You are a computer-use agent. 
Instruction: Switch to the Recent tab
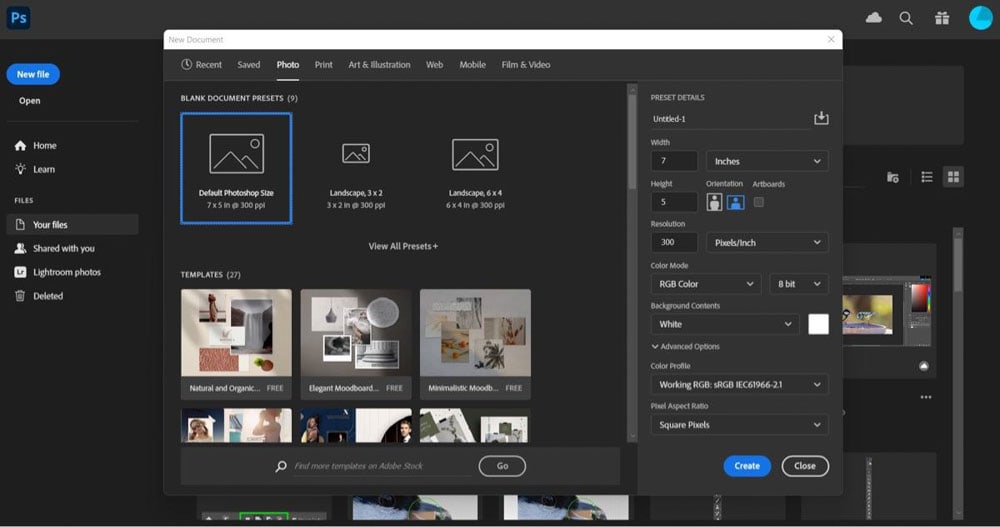click(202, 64)
